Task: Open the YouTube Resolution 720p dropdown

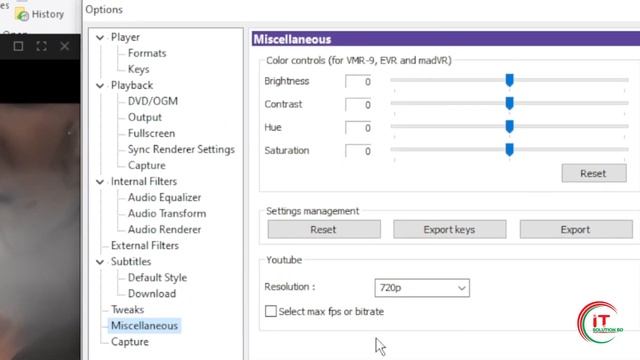Action: point(422,288)
